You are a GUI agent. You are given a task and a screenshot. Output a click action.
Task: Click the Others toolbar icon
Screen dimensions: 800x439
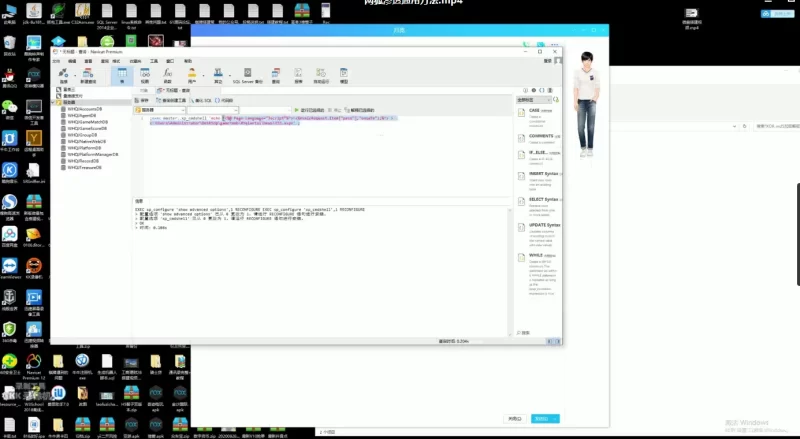(x=218, y=75)
